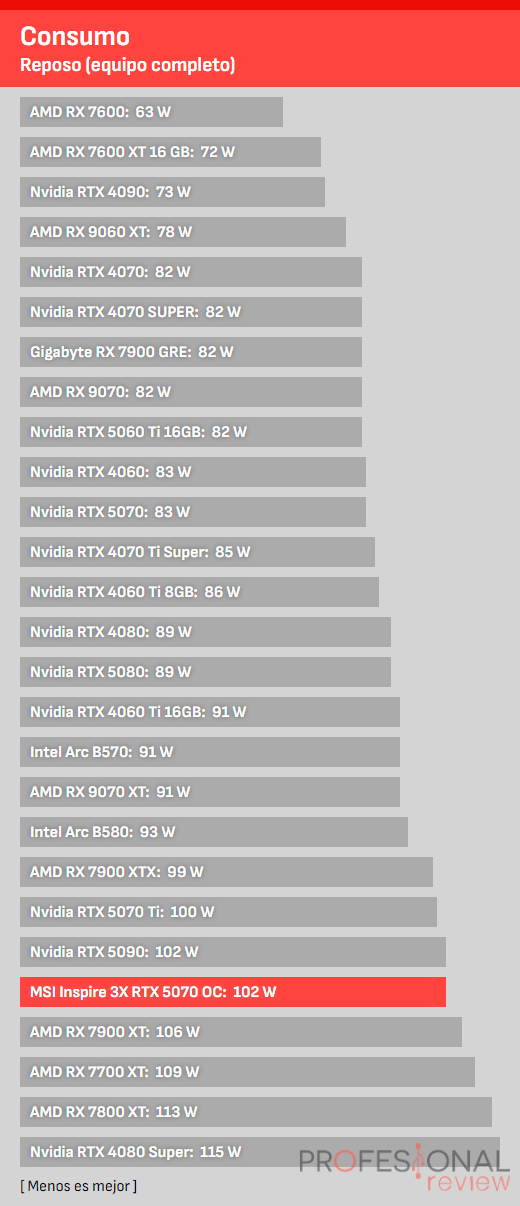Click the AMD RX 7600 63 W bar

(151, 112)
